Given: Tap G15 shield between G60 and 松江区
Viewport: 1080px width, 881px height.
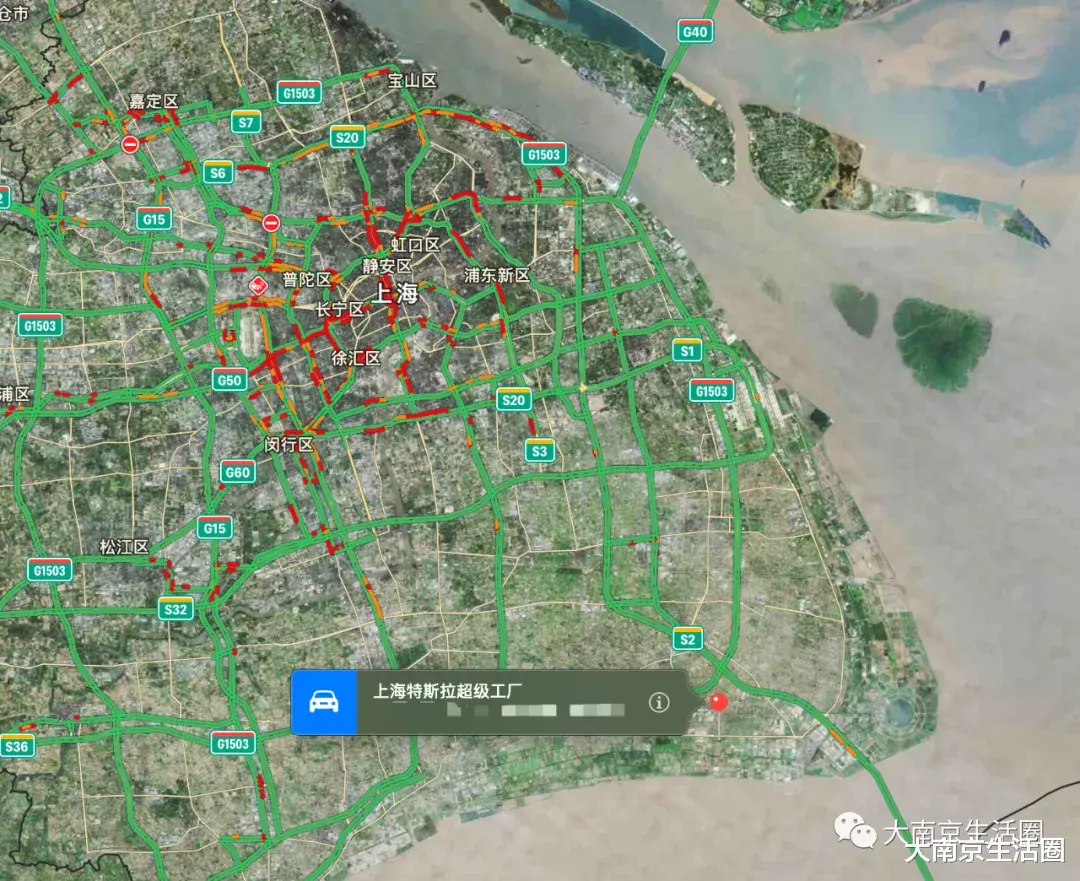Looking at the screenshot, I should [215, 528].
